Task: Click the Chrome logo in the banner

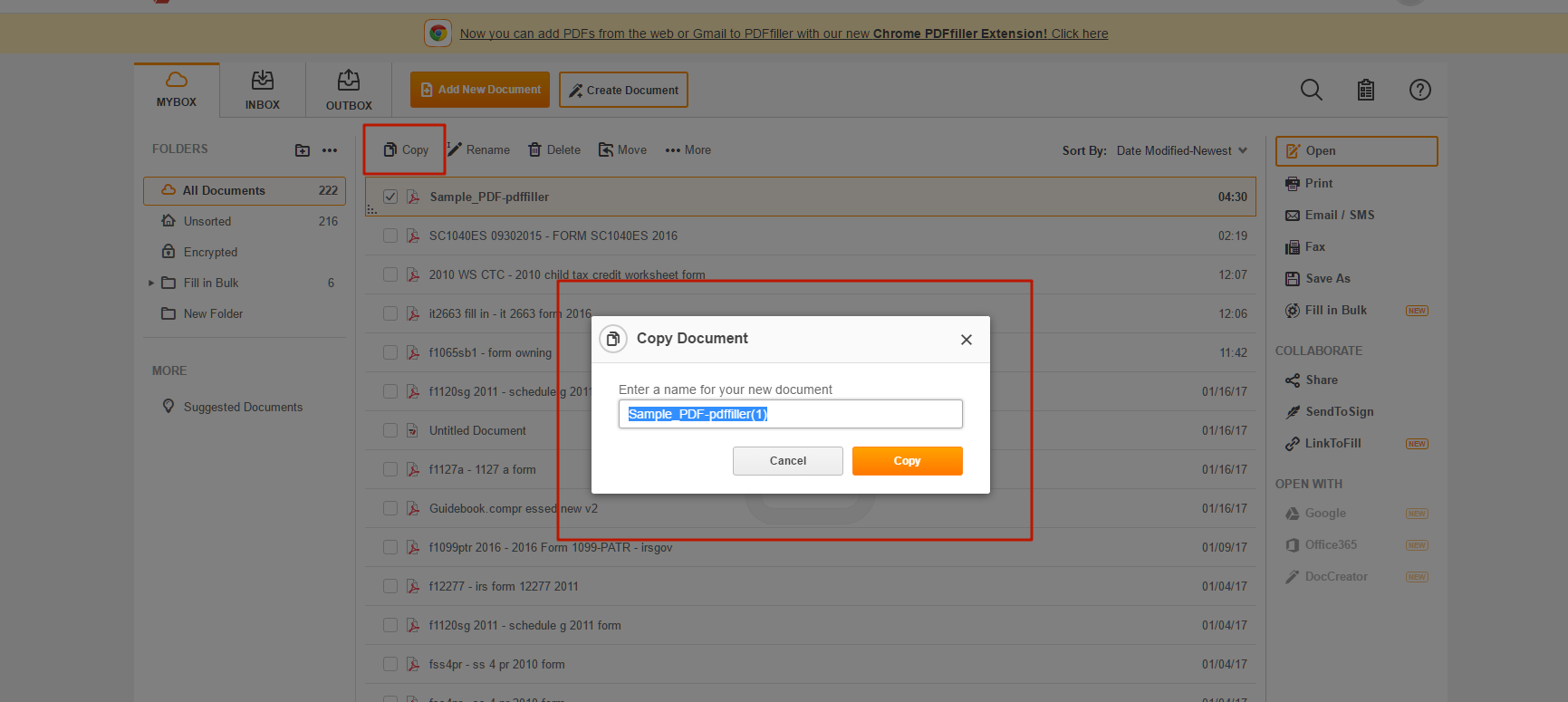Action: click(438, 34)
